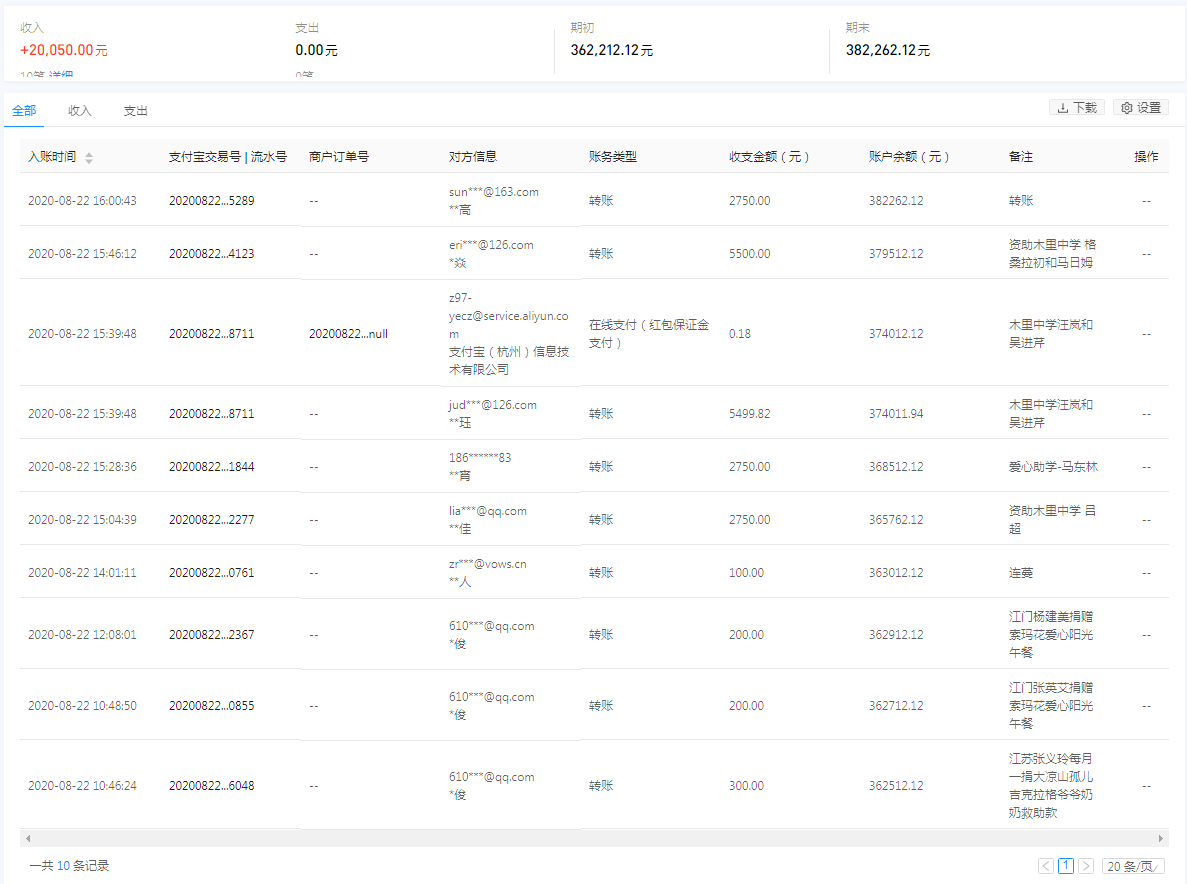The image size is (1187, 884).
Task: Go to next page arrow
Action: tap(1086, 866)
